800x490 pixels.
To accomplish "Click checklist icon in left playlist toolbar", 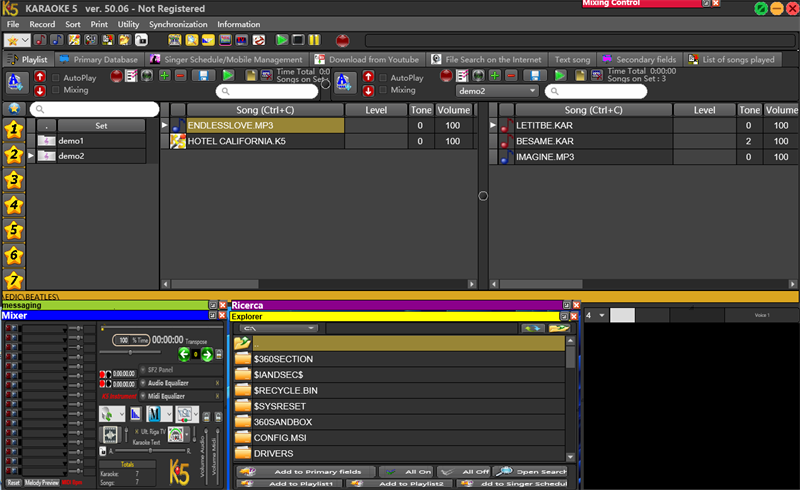I will point(131,76).
